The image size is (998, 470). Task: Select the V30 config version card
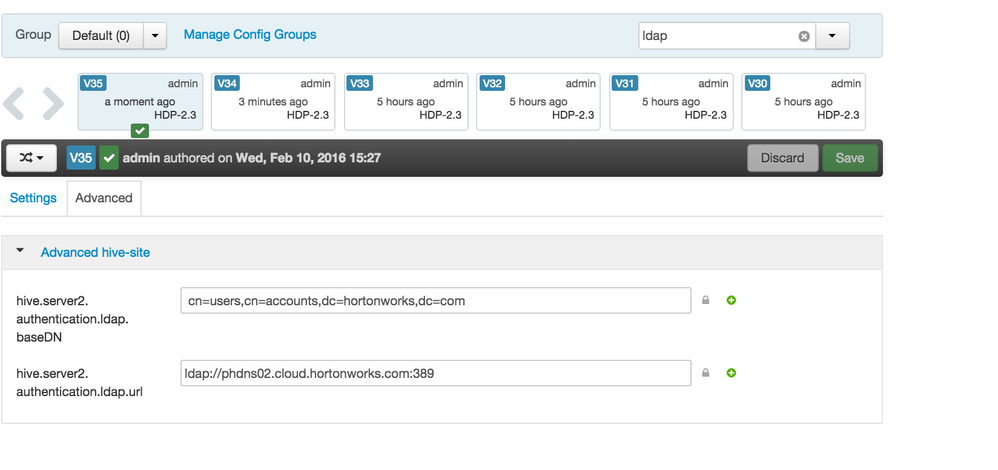[x=803, y=101]
